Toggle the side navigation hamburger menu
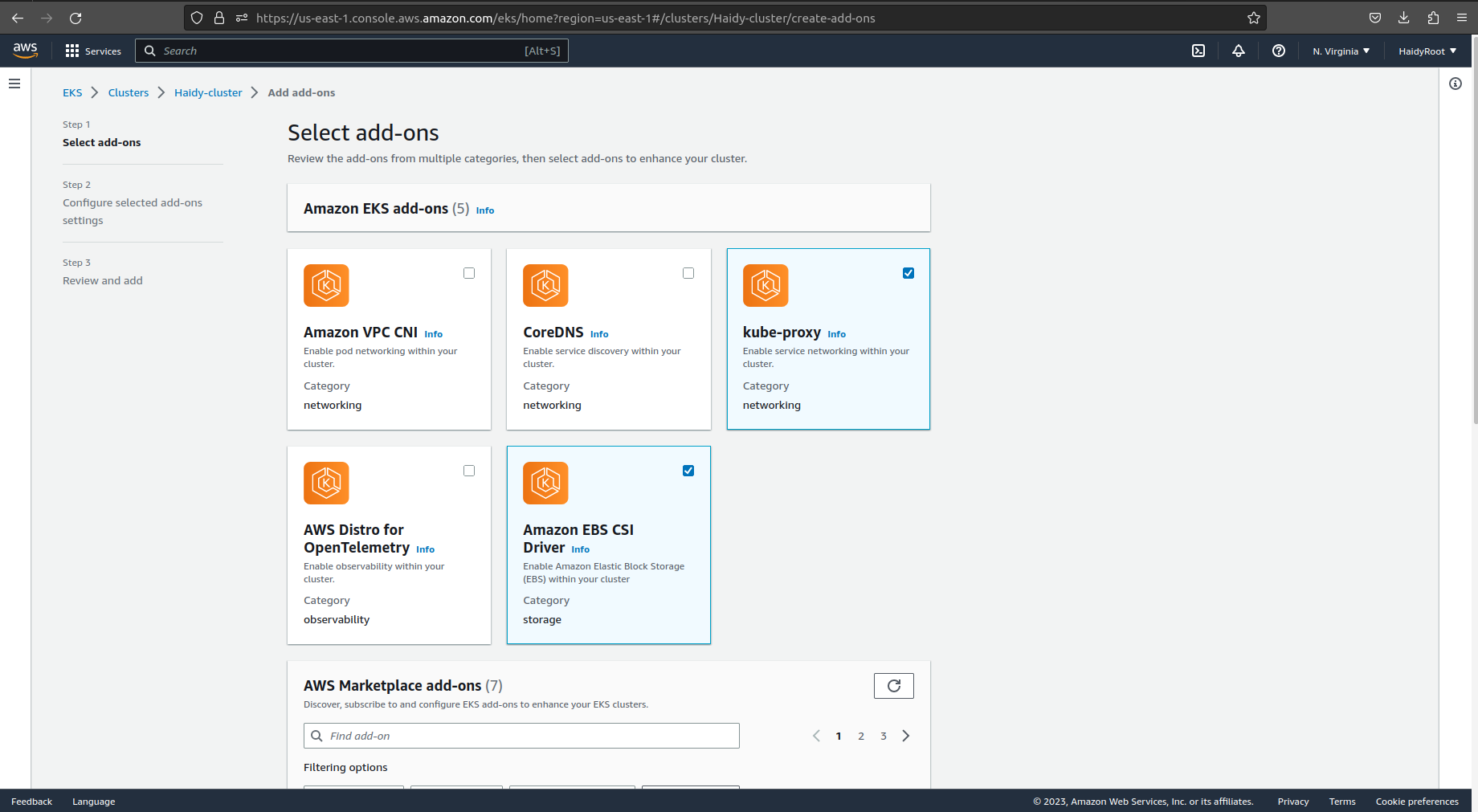Image resolution: width=1478 pixels, height=812 pixels. (14, 84)
